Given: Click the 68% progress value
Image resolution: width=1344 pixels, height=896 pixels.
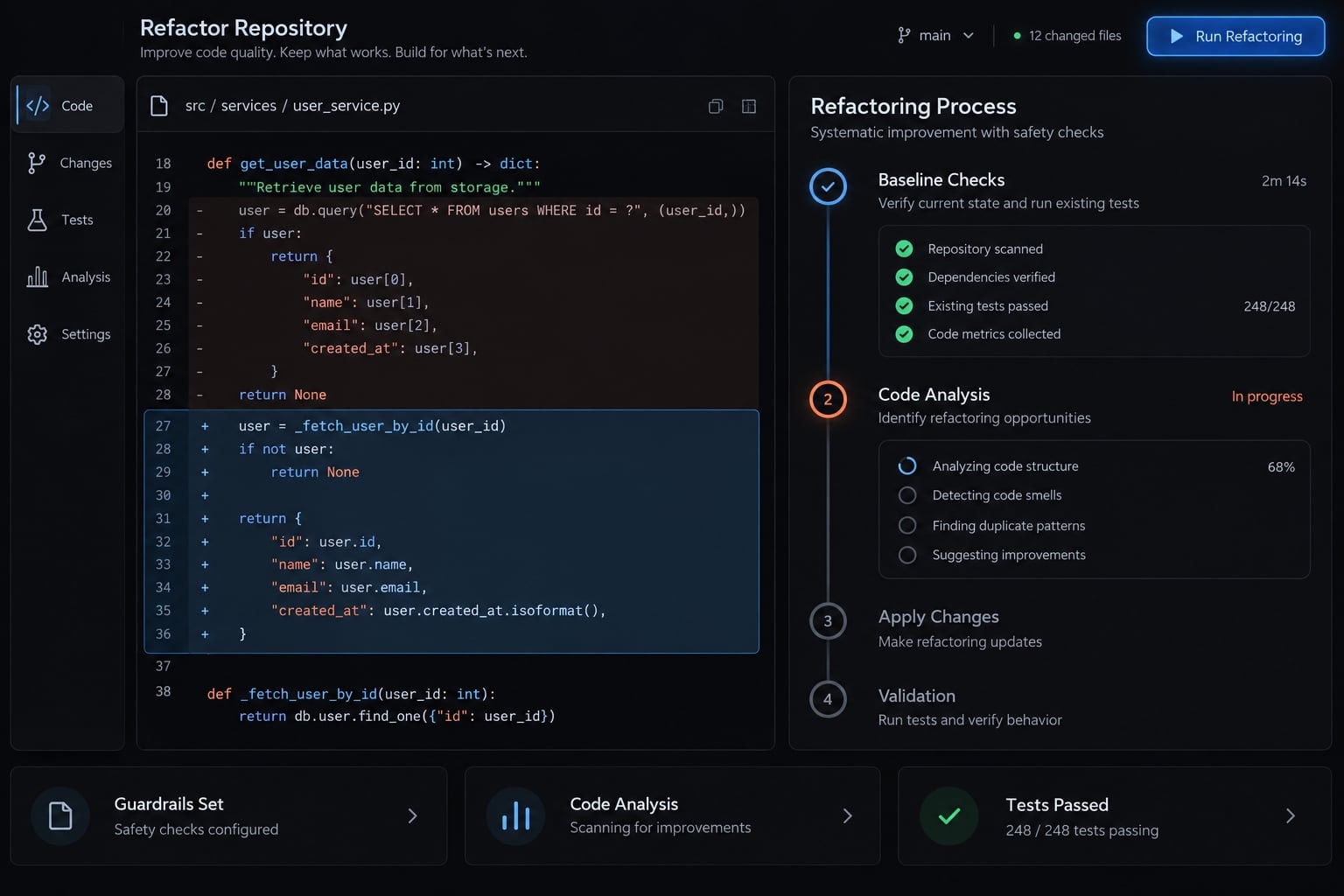Looking at the screenshot, I should (1281, 467).
